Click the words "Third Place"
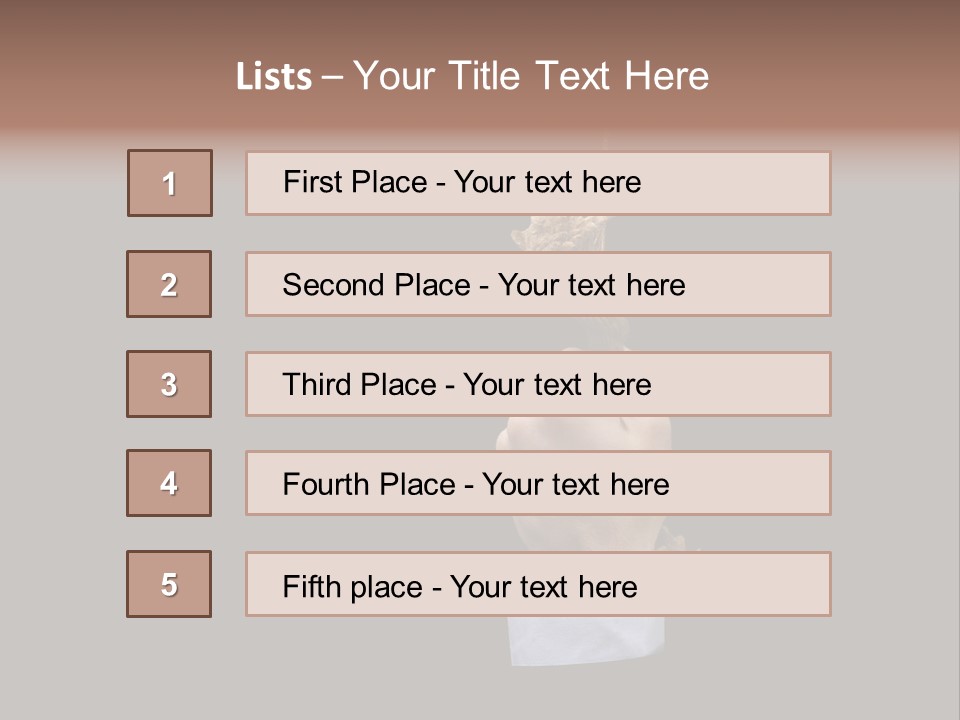Screen dimensions: 960x720 click(359, 385)
